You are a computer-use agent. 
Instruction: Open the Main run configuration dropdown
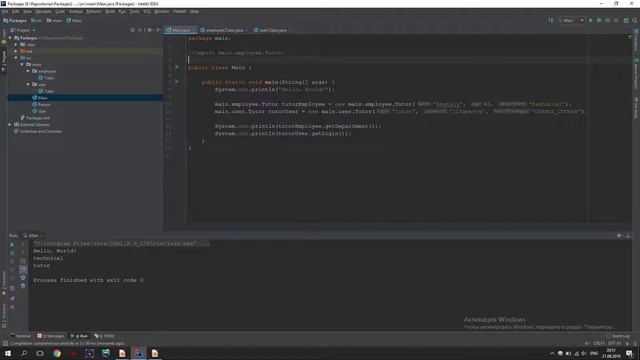[571, 20]
